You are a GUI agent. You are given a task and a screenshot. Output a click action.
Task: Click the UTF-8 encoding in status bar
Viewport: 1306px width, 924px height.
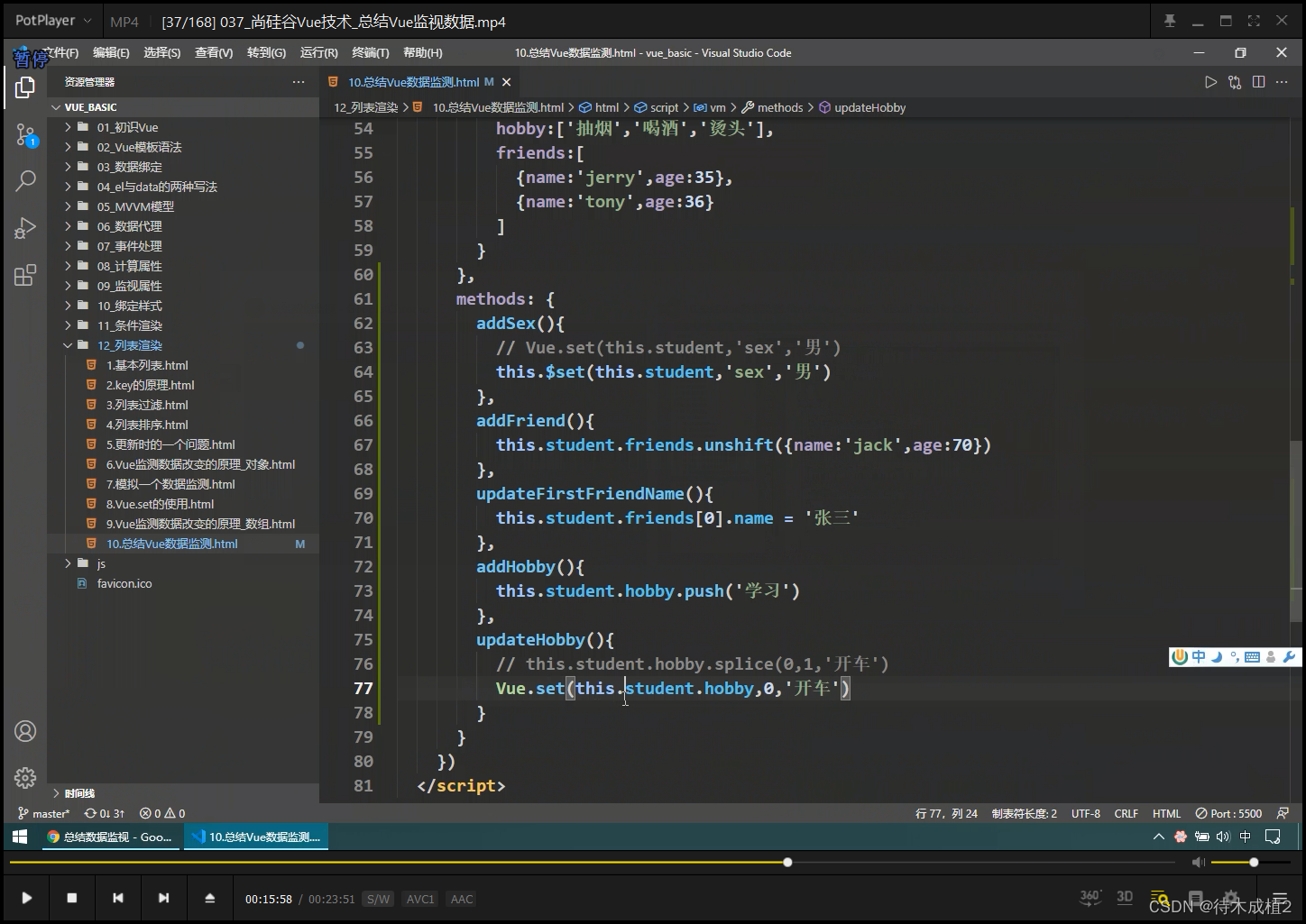tap(1086, 813)
